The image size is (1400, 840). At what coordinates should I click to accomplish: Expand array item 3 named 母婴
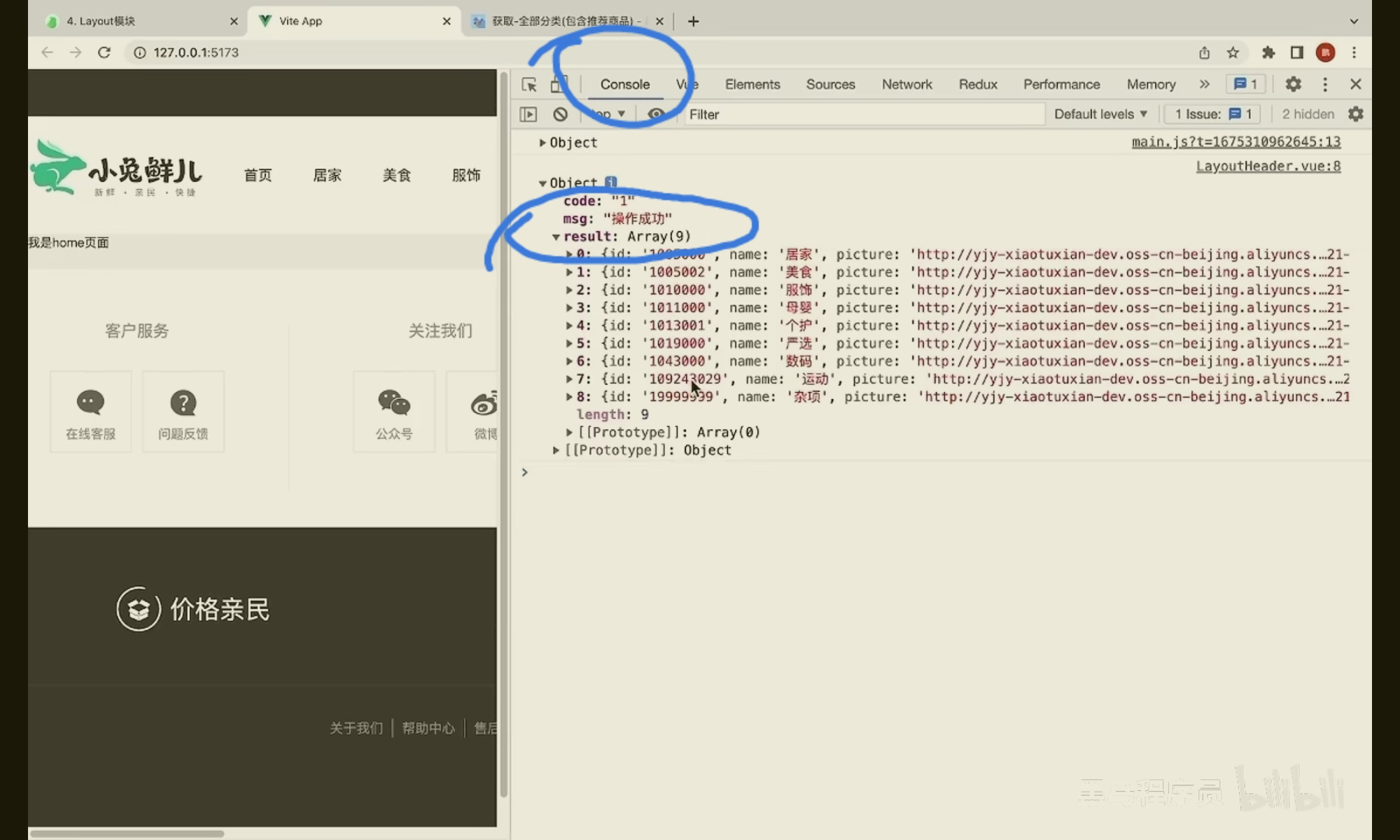pos(569,308)
